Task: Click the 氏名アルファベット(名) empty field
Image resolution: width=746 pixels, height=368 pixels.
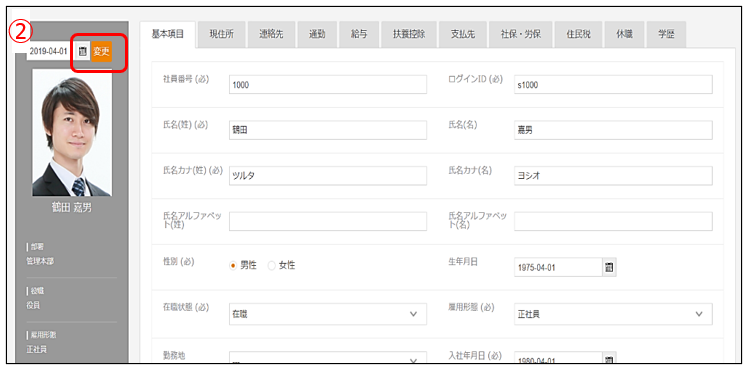Action: [x=613, y=221]
